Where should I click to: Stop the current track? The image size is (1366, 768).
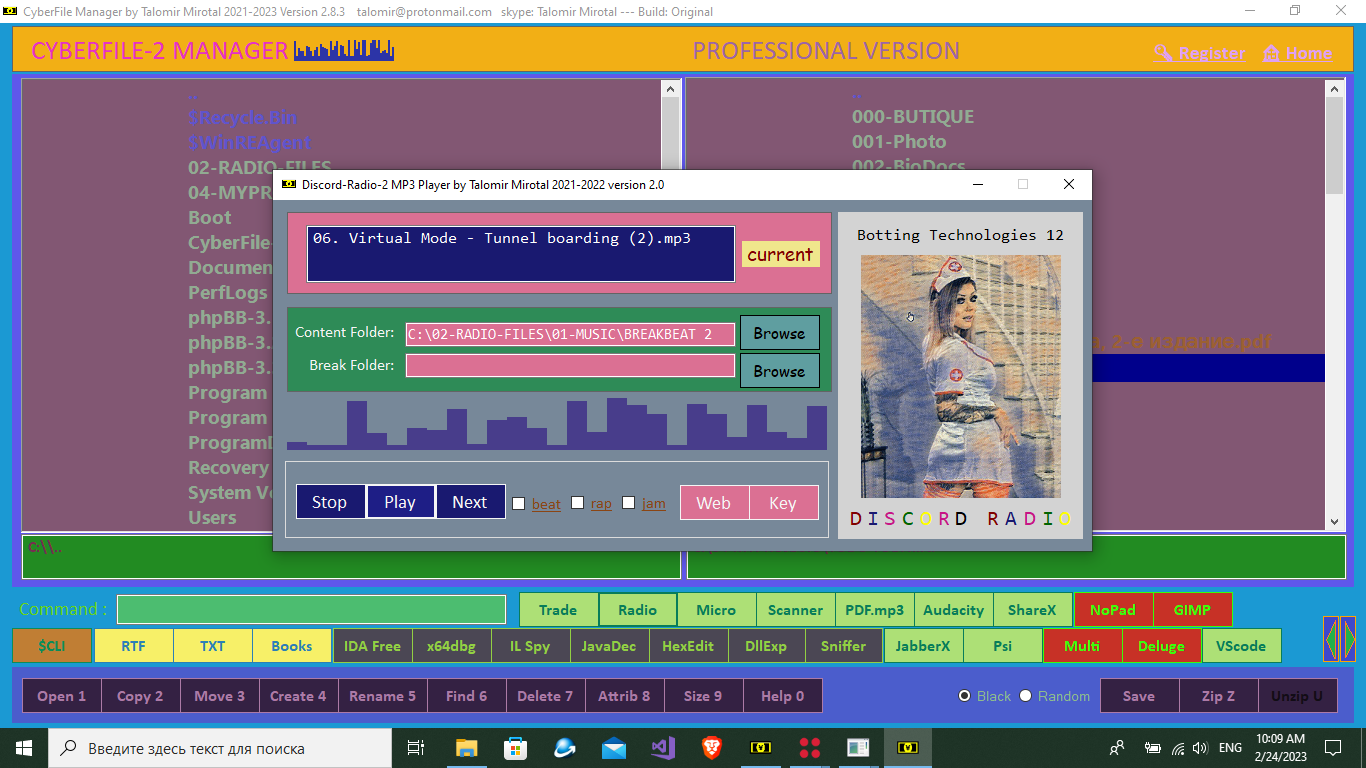[x=330, y=502]
